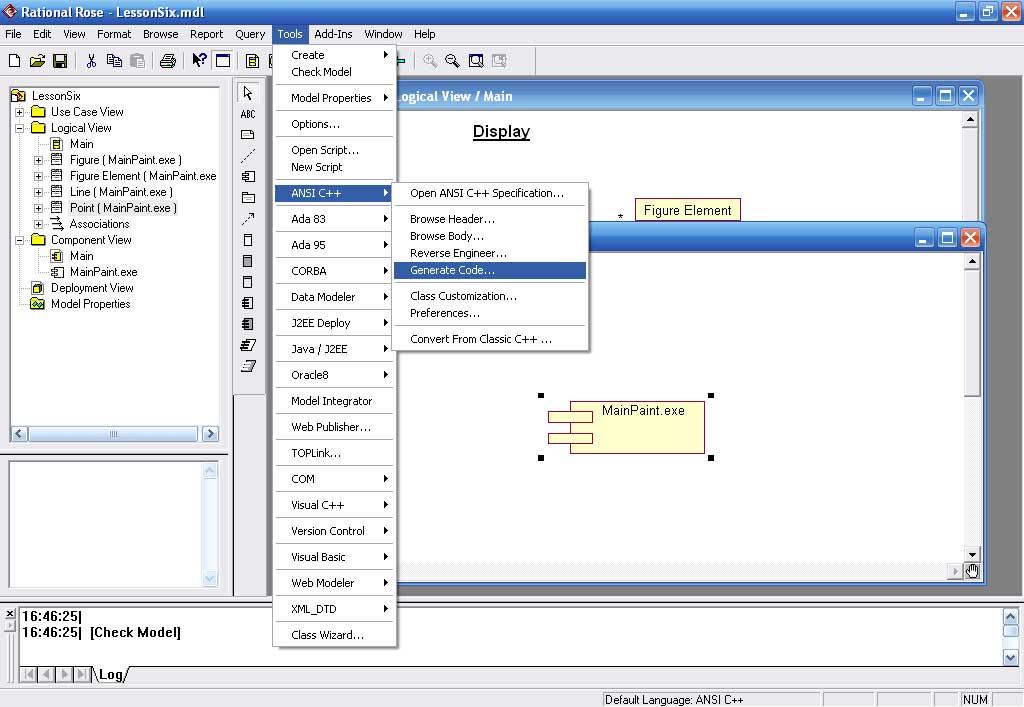
Task: Click the Browse class diagram toolbar icon
Action: 252,61
